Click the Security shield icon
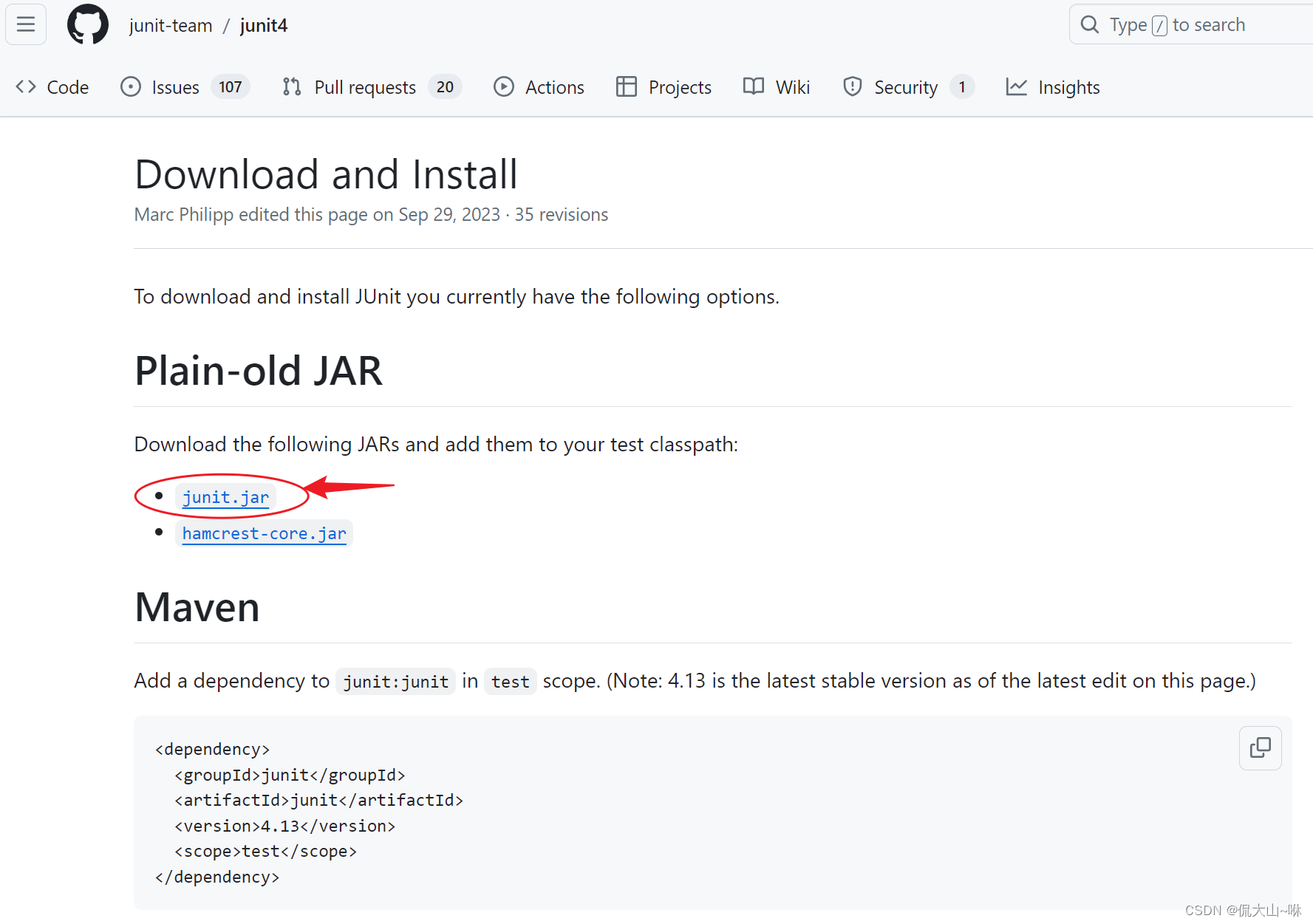This screenshot has width=1313, height=924. click(853, 87)
